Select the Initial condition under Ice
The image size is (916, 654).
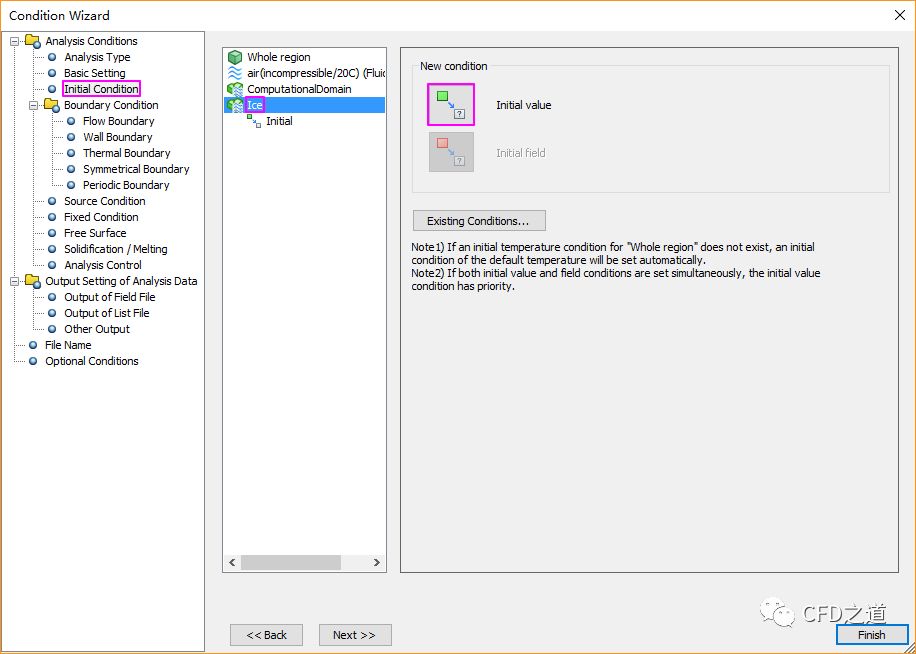pos(279,121)
